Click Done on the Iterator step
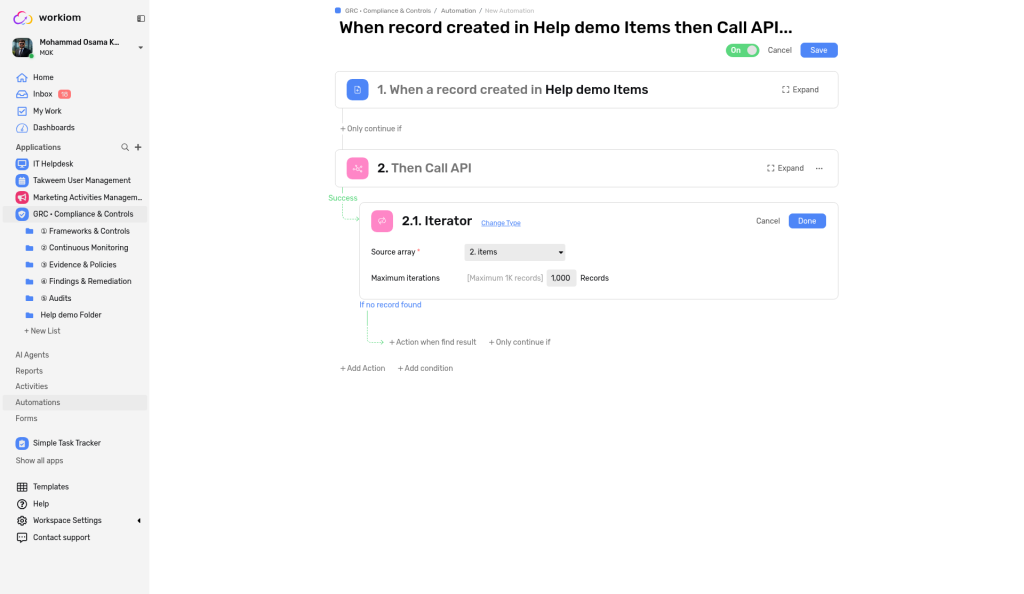This screenshot has width=1024, height=594. pyautogui.click(x=807, y=221)
